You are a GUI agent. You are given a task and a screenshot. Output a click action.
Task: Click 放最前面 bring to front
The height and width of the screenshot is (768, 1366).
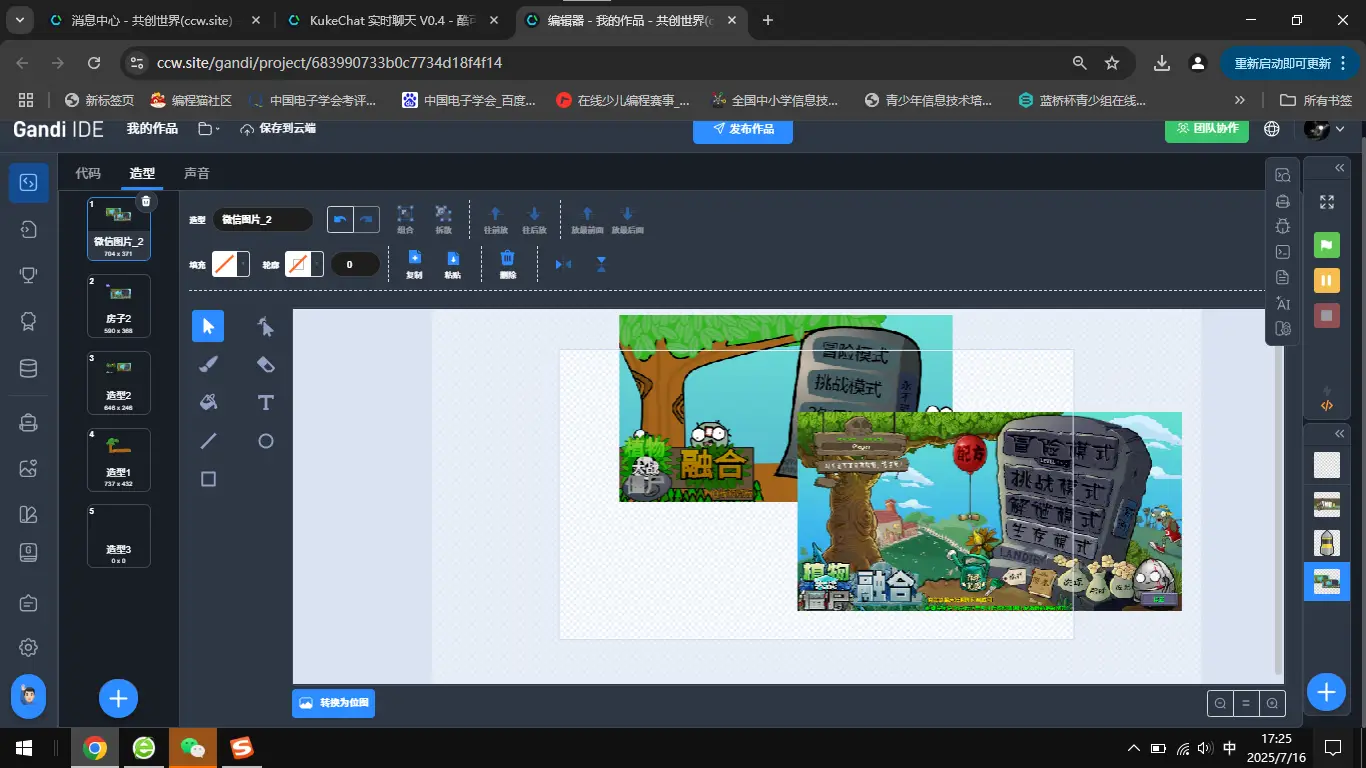(587, 219)
